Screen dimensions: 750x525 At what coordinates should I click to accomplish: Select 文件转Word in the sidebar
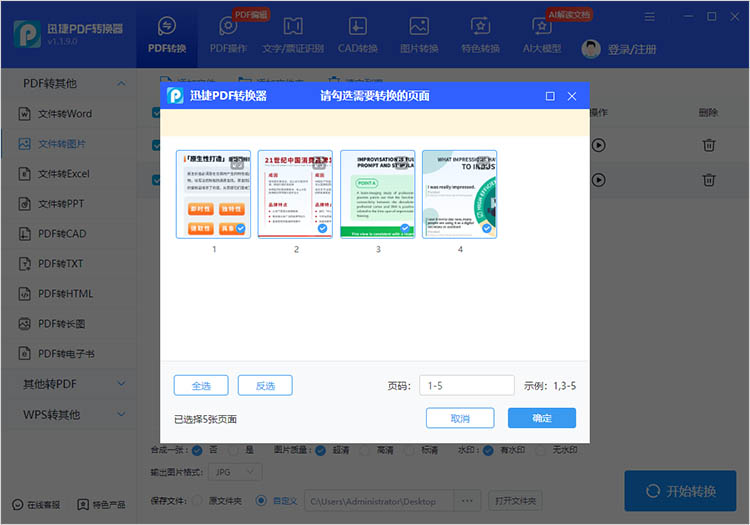click(x=69, y=114)
